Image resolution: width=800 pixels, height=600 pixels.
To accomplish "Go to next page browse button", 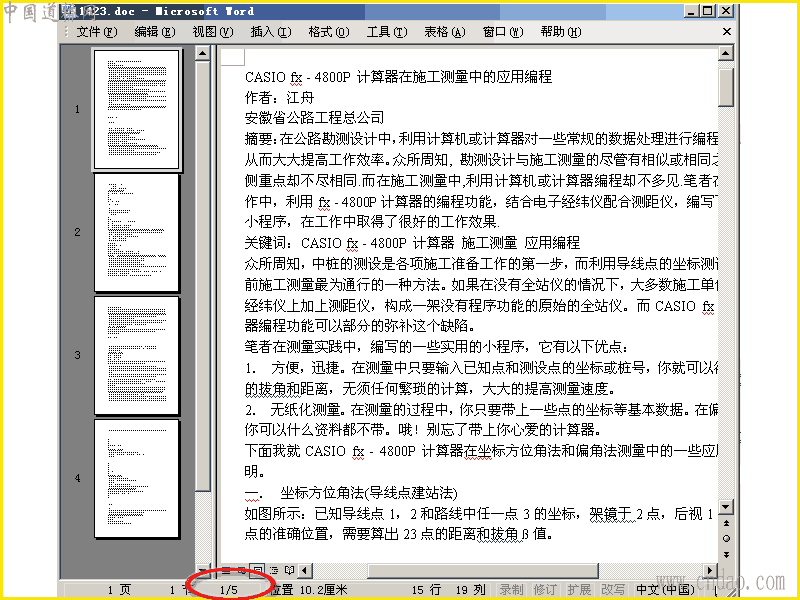I will pos(726,555).
